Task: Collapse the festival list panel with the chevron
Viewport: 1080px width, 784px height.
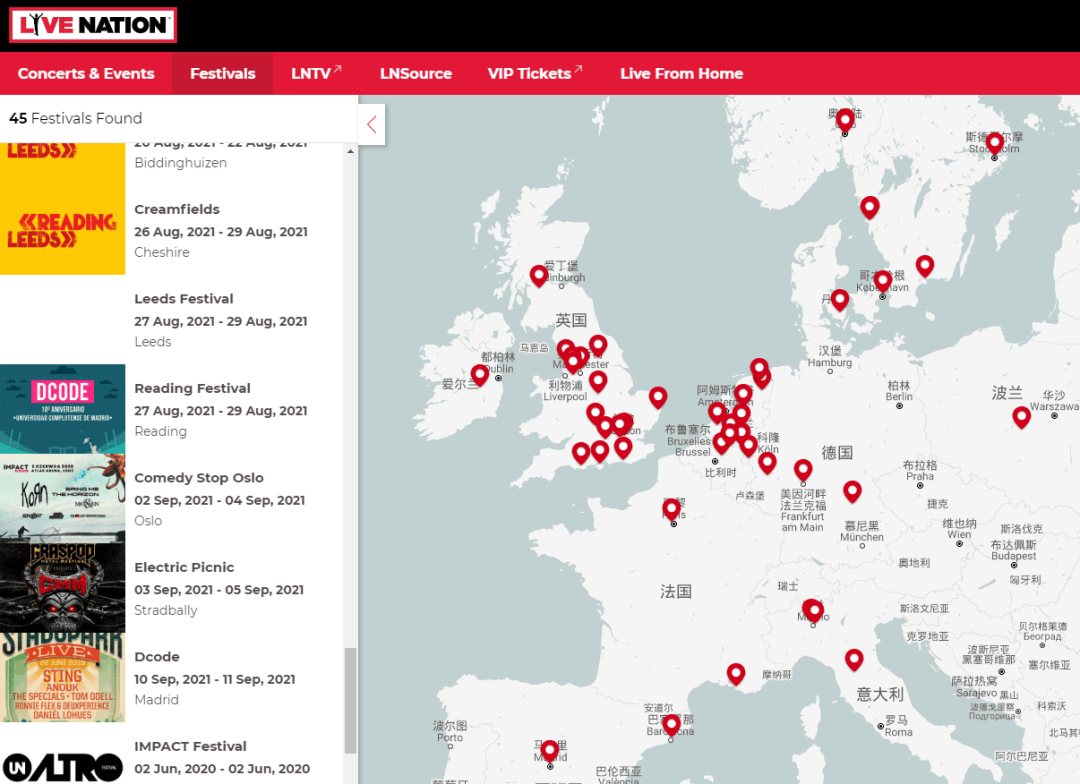Action: pyautogui.click(x=371, y=125)
